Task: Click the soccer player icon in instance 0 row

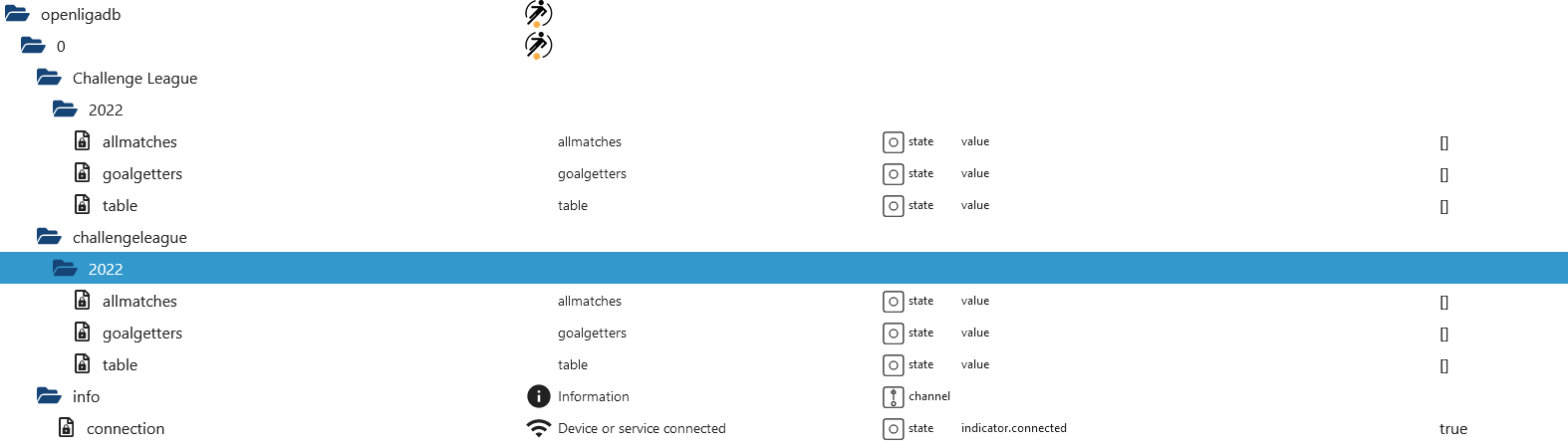Action: point(538,46)
